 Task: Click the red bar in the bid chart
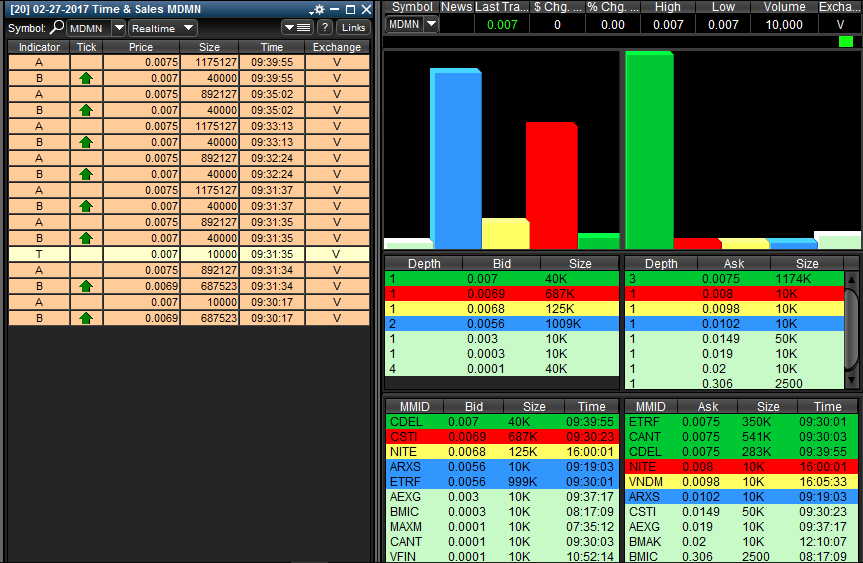[551, 185]
